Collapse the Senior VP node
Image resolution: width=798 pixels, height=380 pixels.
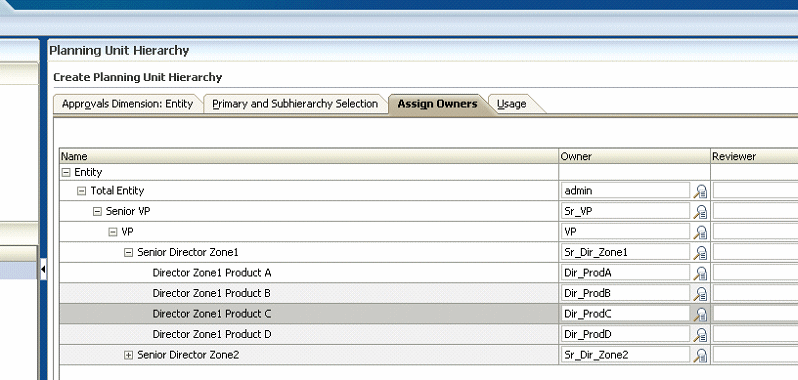click(97, 212)
